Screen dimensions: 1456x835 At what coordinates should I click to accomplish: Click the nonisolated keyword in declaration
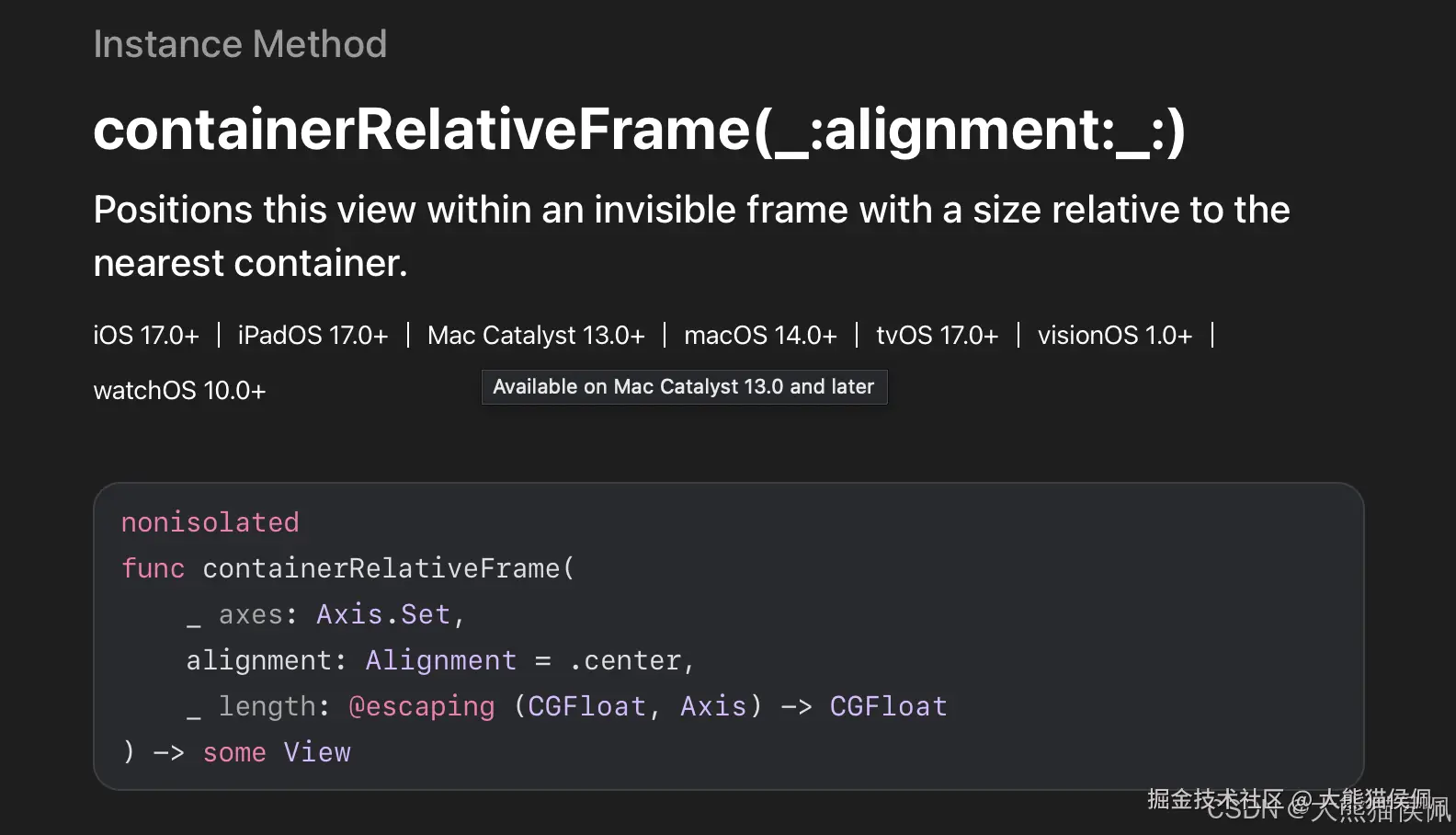(210, 522)
